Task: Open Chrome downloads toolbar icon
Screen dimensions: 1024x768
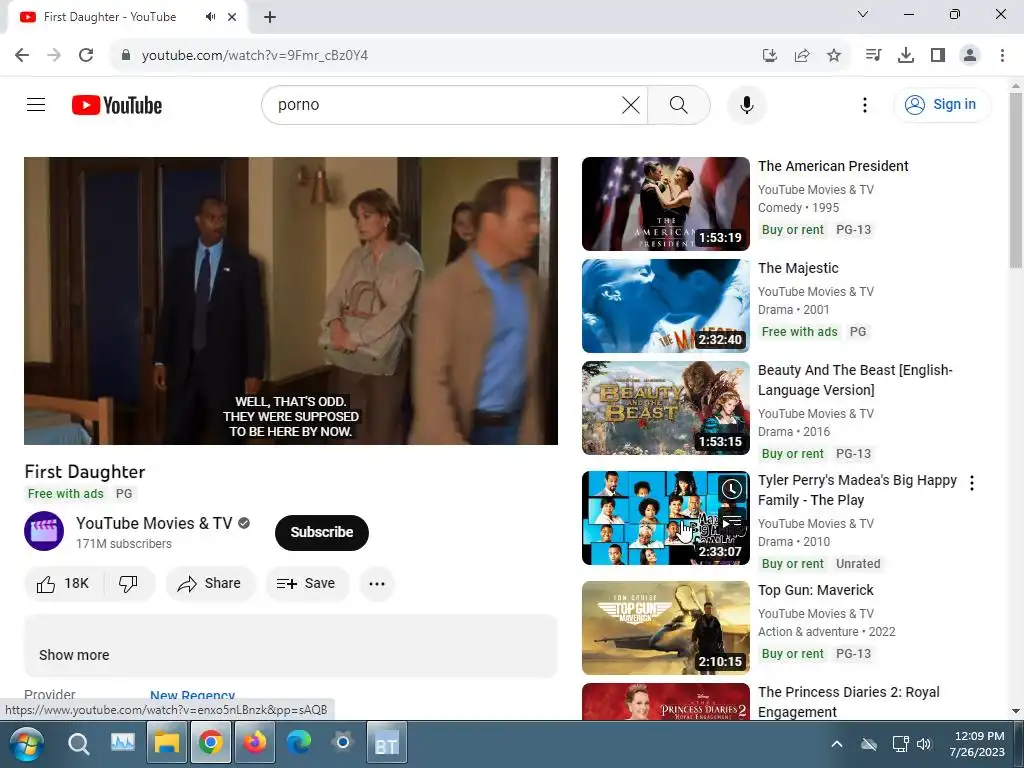Action: [905, 55]
